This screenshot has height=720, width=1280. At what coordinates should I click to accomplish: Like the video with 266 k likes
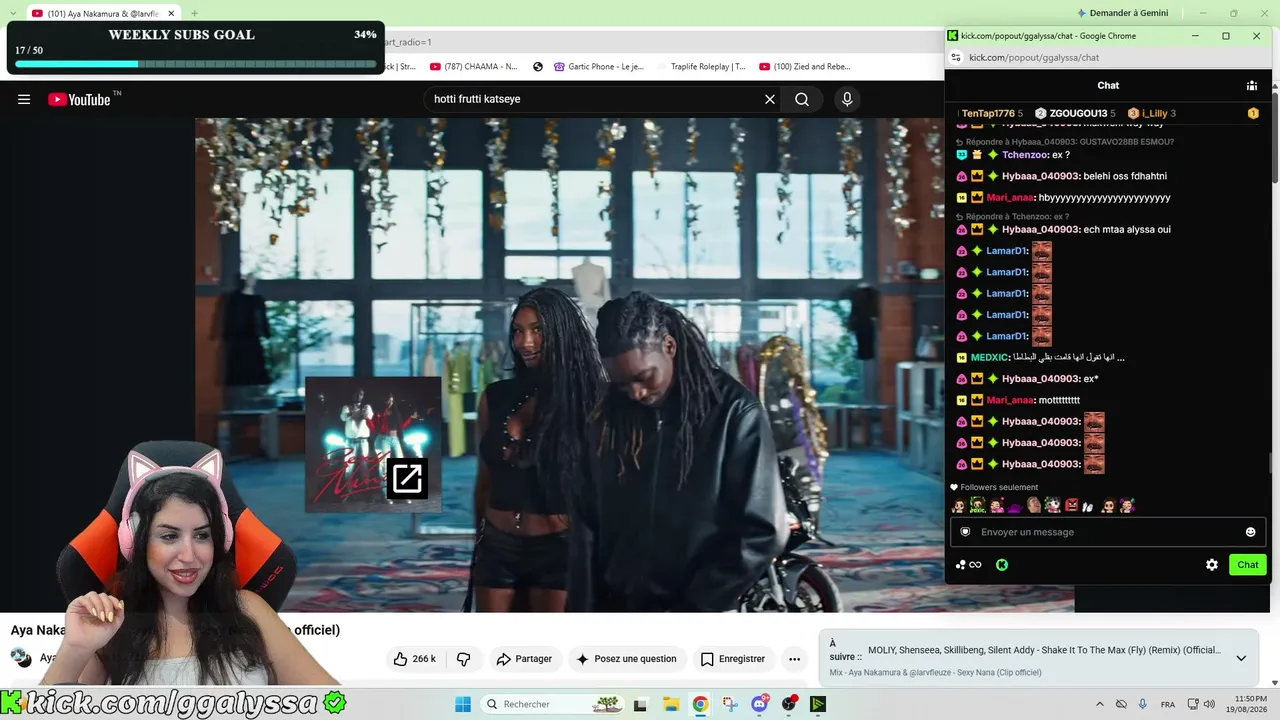(x=415, y=659)
